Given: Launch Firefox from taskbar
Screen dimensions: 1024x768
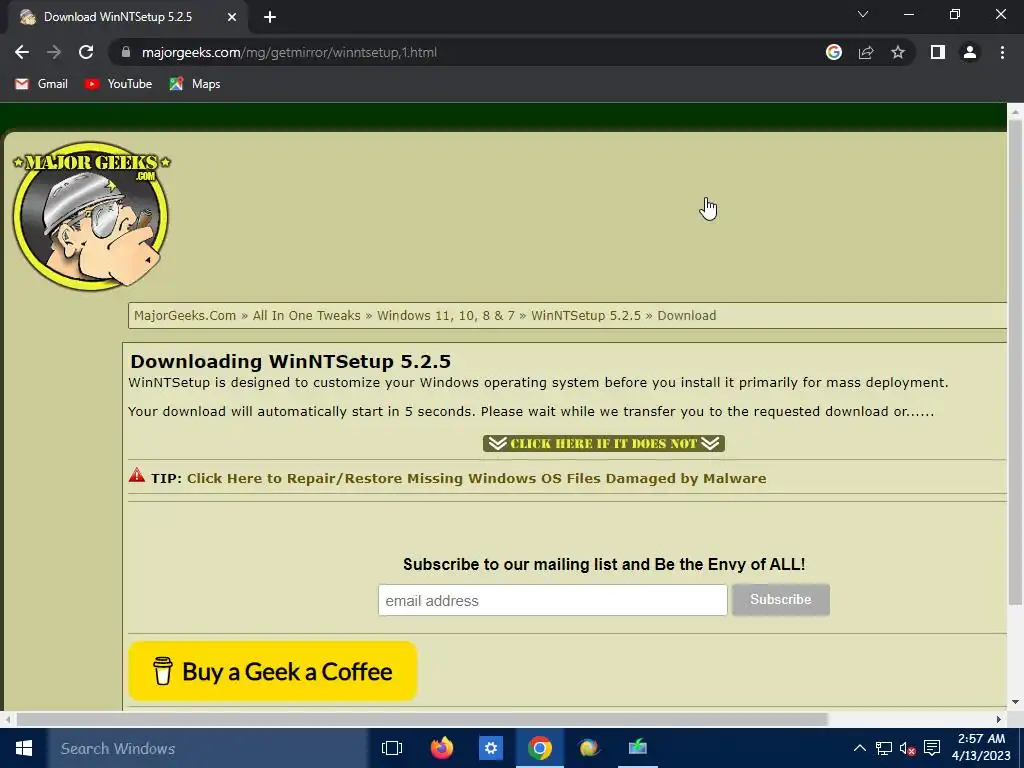Looking at the screenshot, I should coord(441,748).
